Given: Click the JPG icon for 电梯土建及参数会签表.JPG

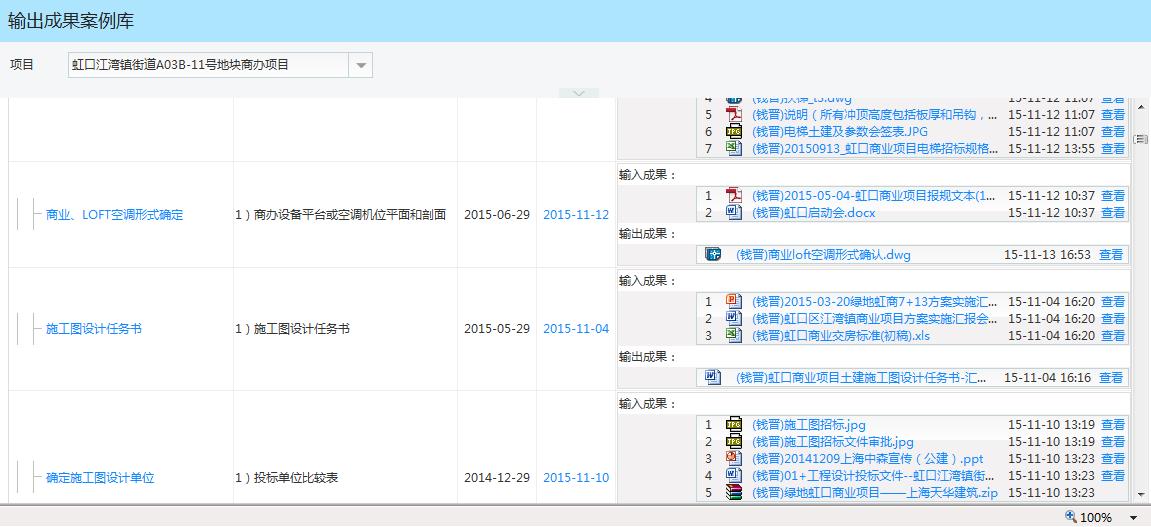Looking at the screenshot, I should [734, 132].
